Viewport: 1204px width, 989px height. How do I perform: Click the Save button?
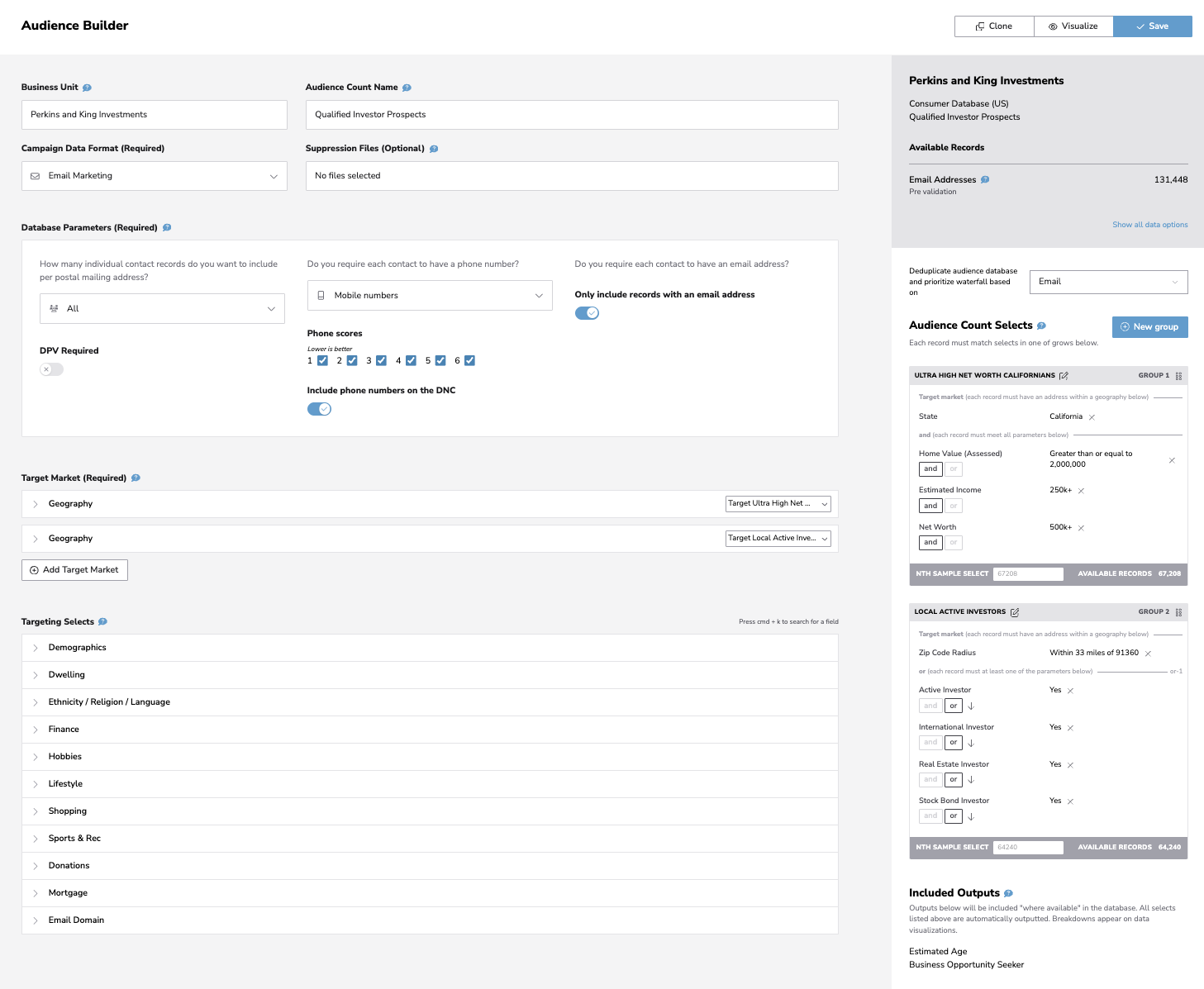click(1152, 26)
